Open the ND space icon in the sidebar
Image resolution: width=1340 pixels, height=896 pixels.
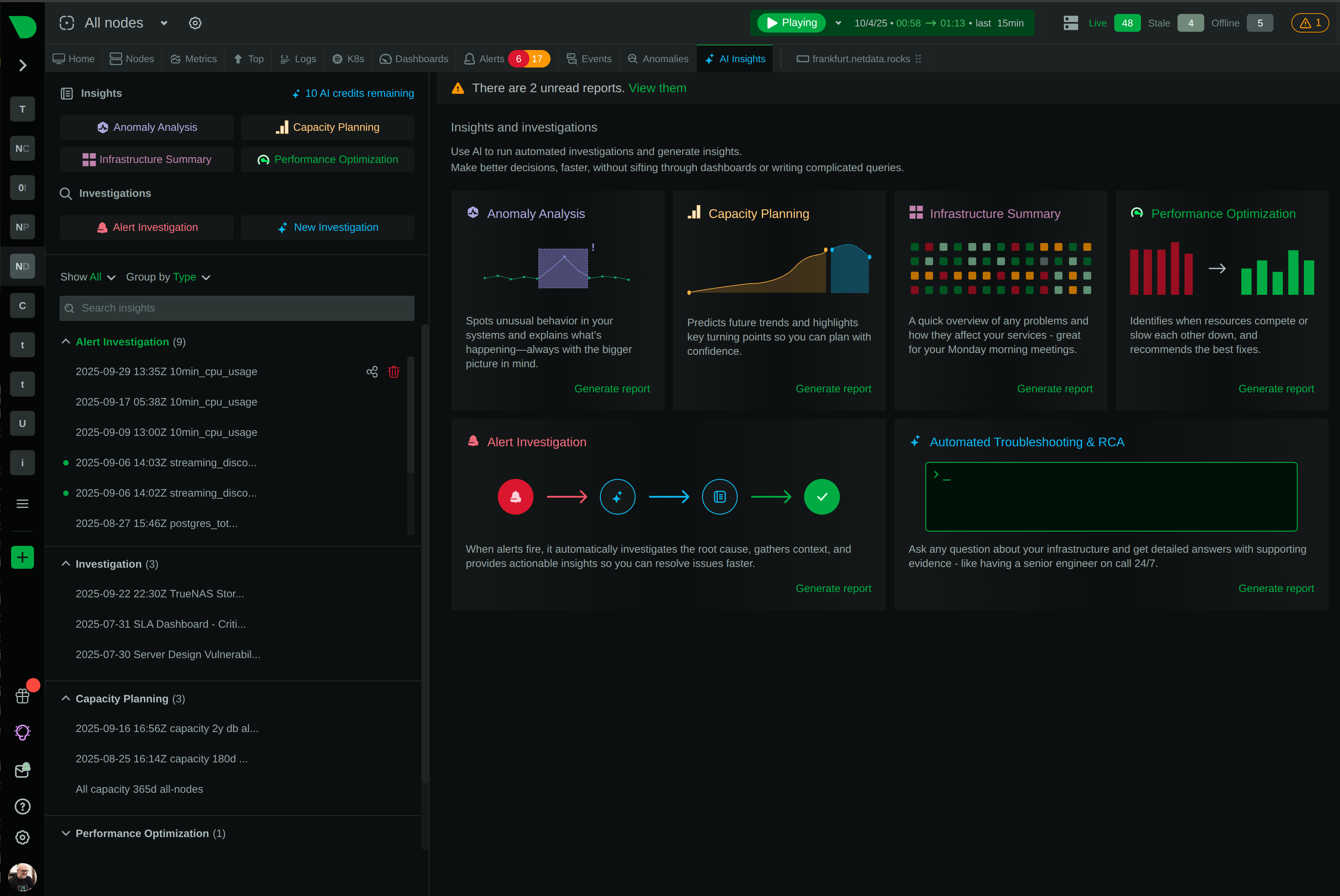point(22,266)
